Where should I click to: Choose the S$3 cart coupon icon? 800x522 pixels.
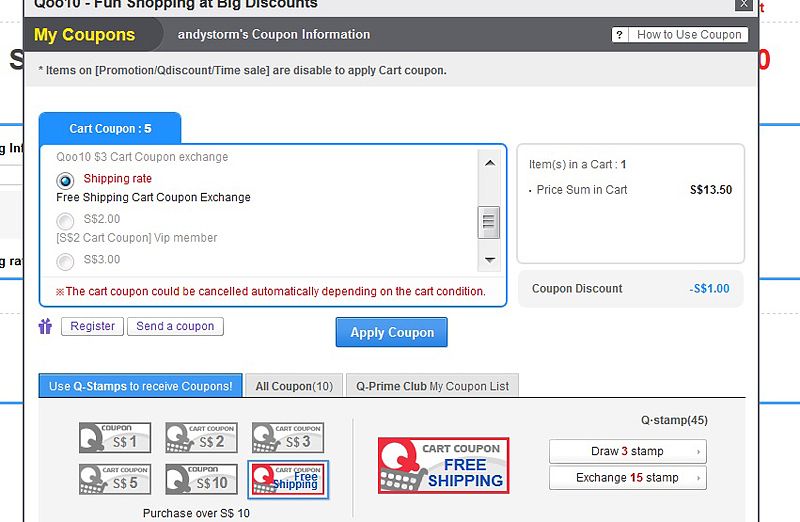click(x=287, y=438)
